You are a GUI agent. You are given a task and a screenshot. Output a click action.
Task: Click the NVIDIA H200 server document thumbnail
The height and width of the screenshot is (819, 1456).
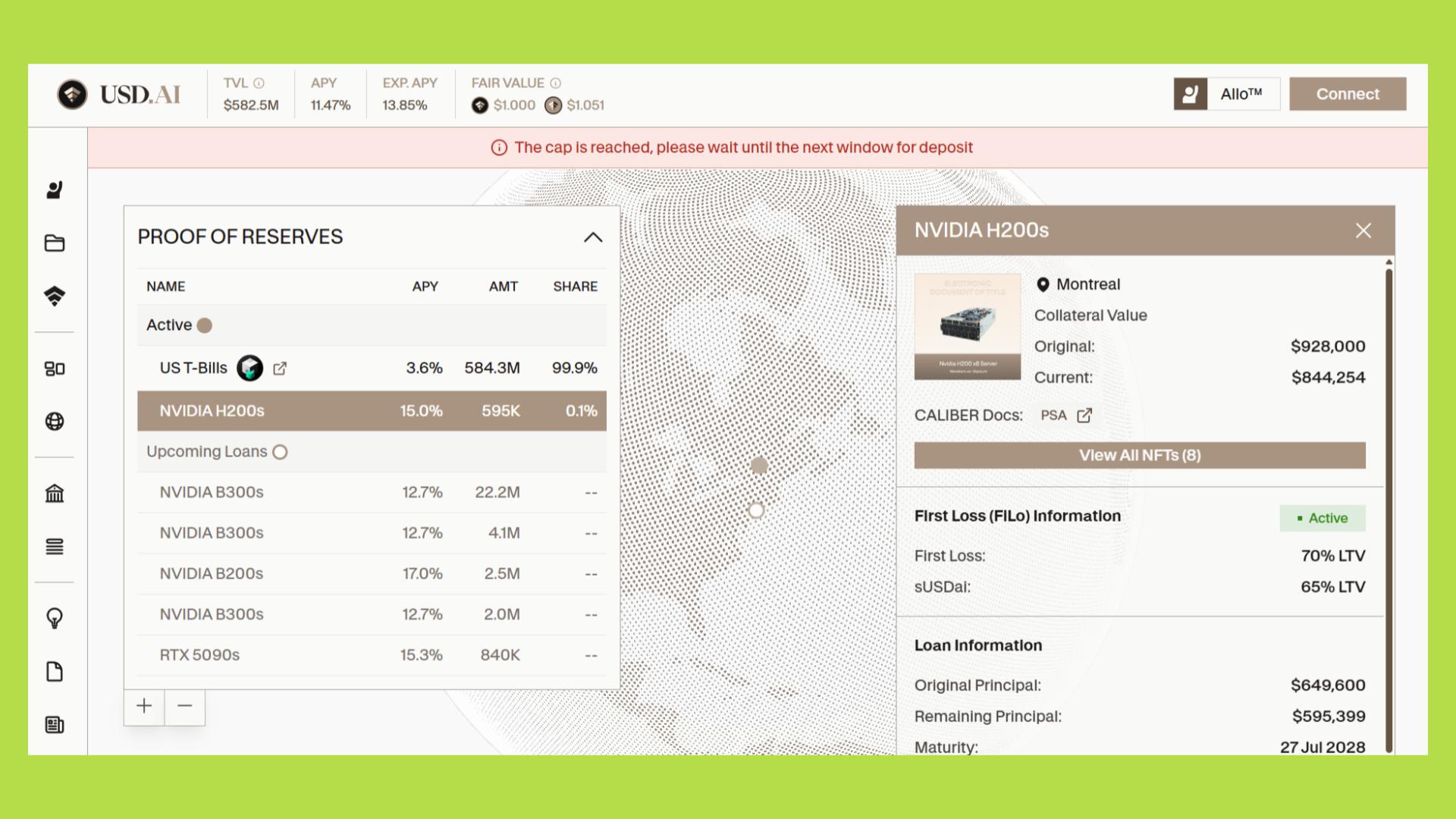pos(967,326)
